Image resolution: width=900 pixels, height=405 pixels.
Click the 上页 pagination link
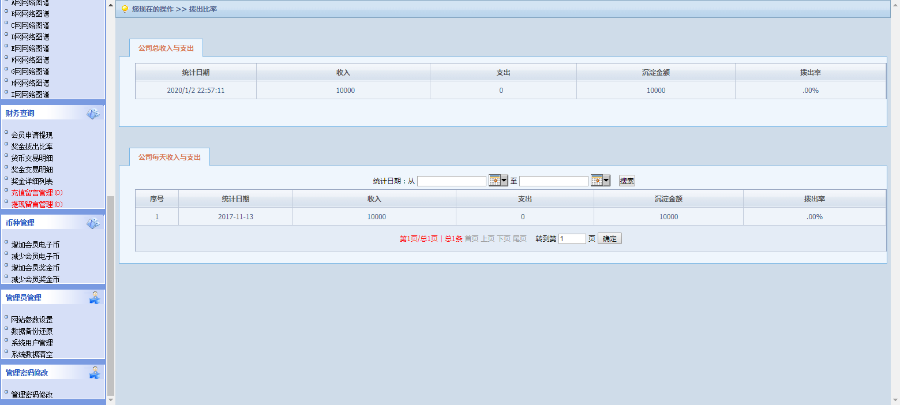[x=487, y=239]
